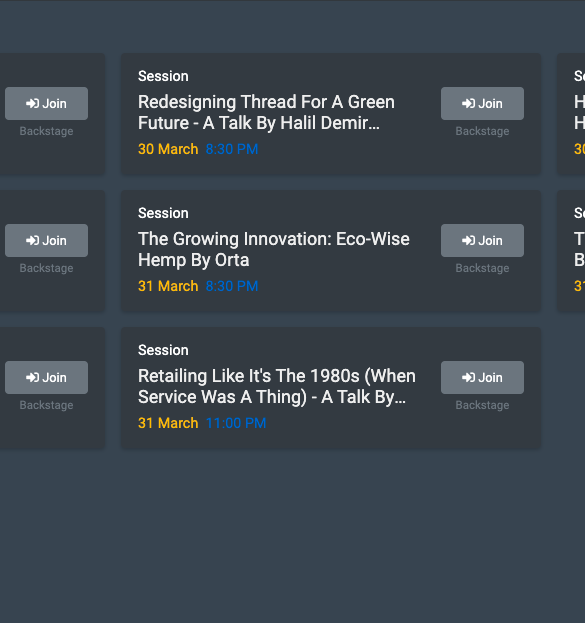Screen dimensions: 585x623
Task: Join the Eco-Wise Hemp By Orta session
Action: click(x=482, y=240)
